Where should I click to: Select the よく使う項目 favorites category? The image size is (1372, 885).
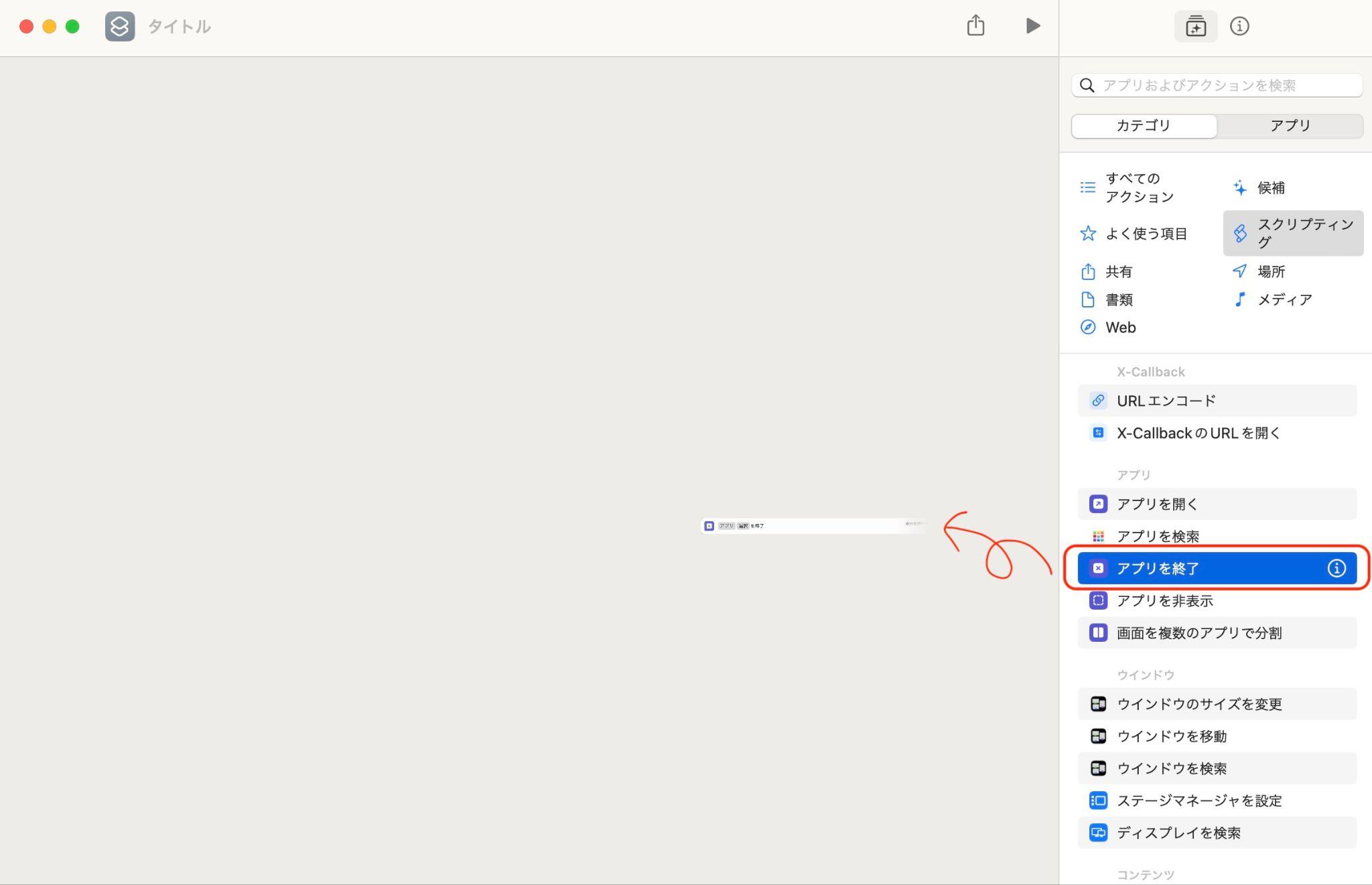tap(1134, 233)
